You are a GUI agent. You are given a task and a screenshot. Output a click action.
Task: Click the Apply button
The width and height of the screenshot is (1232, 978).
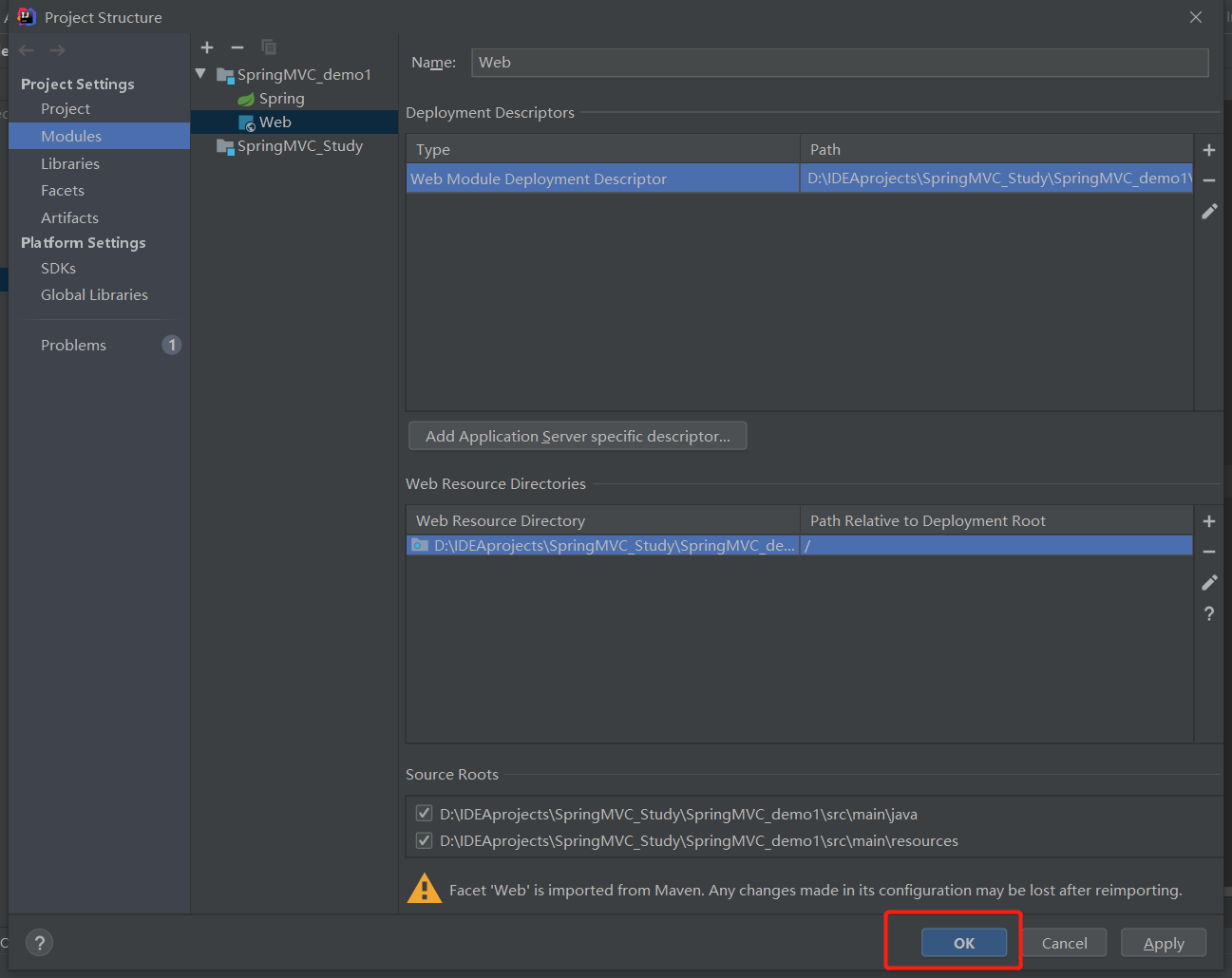[x=1164, y=943]
